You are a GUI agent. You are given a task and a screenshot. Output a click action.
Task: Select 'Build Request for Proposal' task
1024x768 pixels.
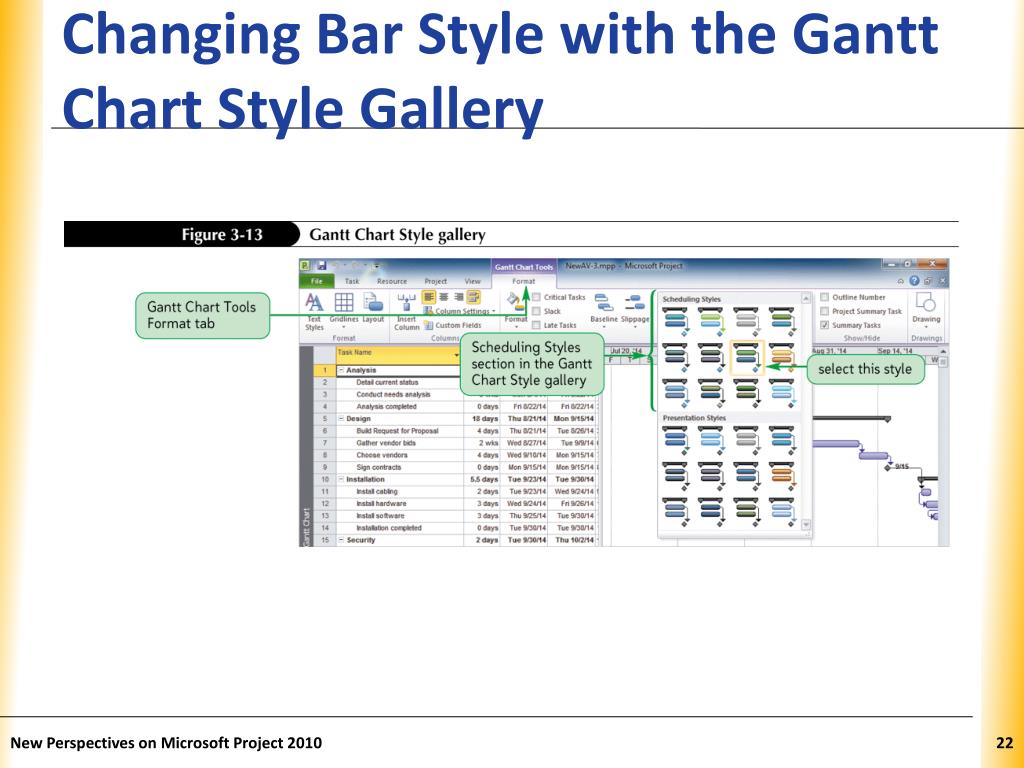click(x=397, y=431)
